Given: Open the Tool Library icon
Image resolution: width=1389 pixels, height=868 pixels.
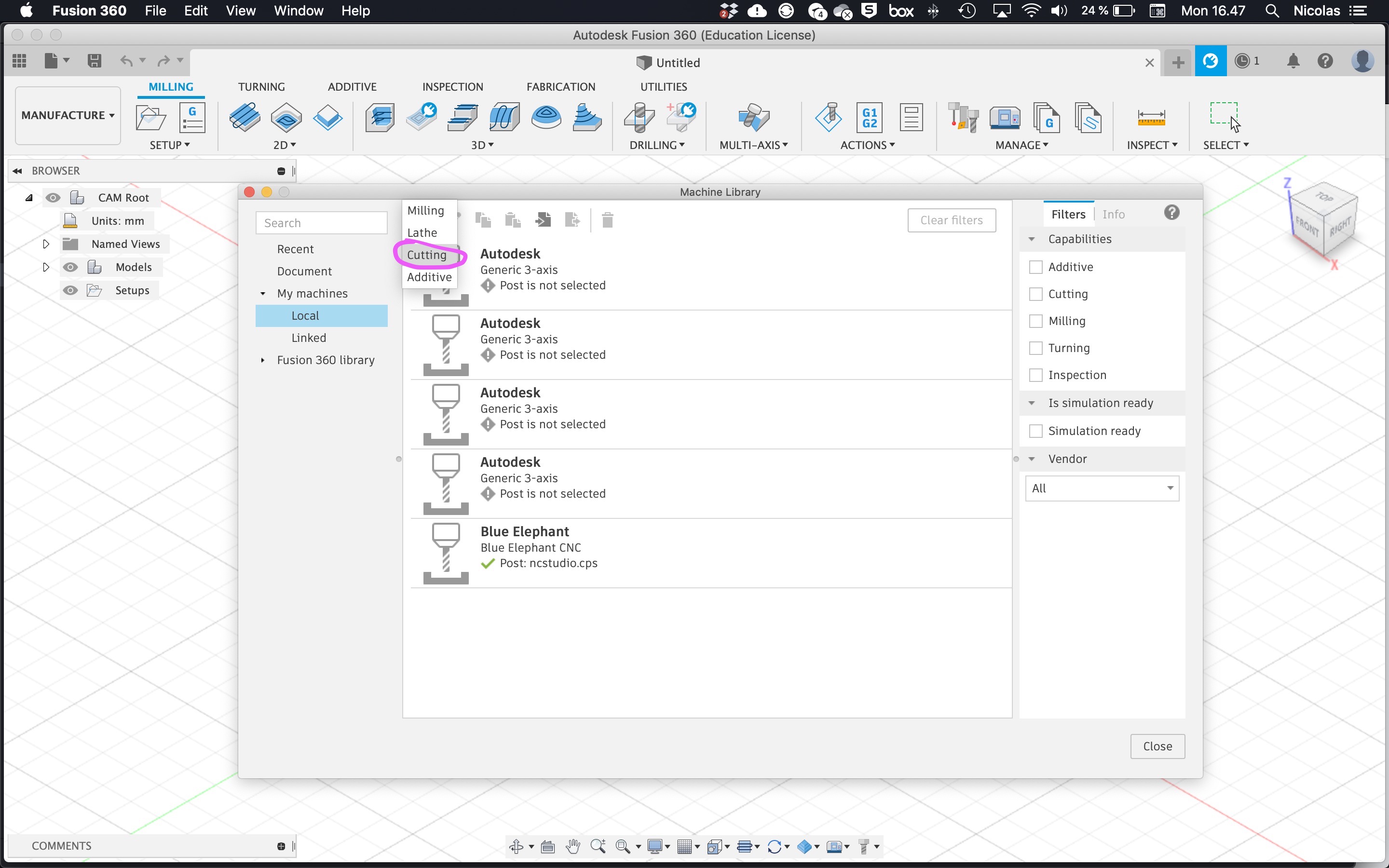Looking at the screenshot, I should click(x=963, y=118).
